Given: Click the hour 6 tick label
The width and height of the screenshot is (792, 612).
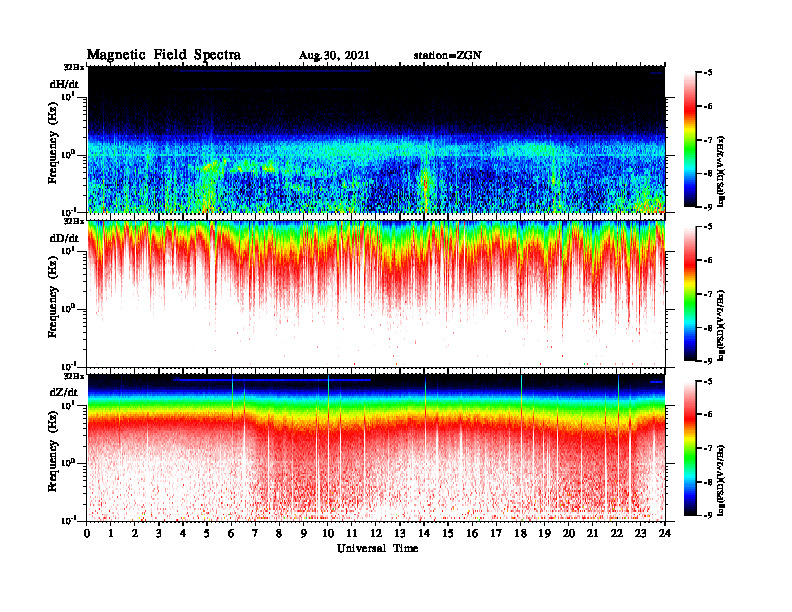Looking at the screenshot, I should pos(232,534).
